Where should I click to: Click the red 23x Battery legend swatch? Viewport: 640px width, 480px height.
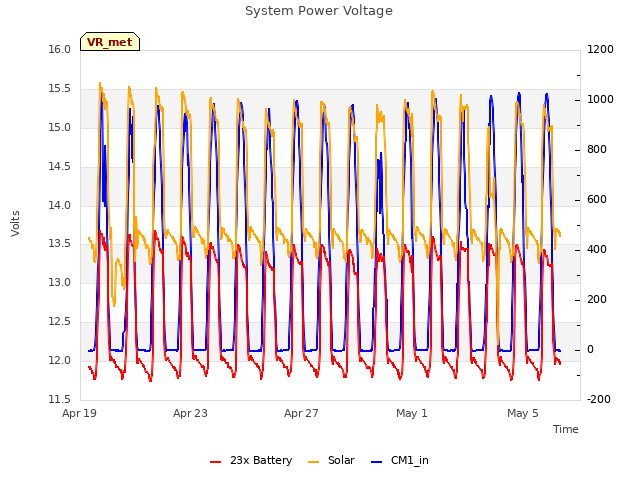(216, 462)
